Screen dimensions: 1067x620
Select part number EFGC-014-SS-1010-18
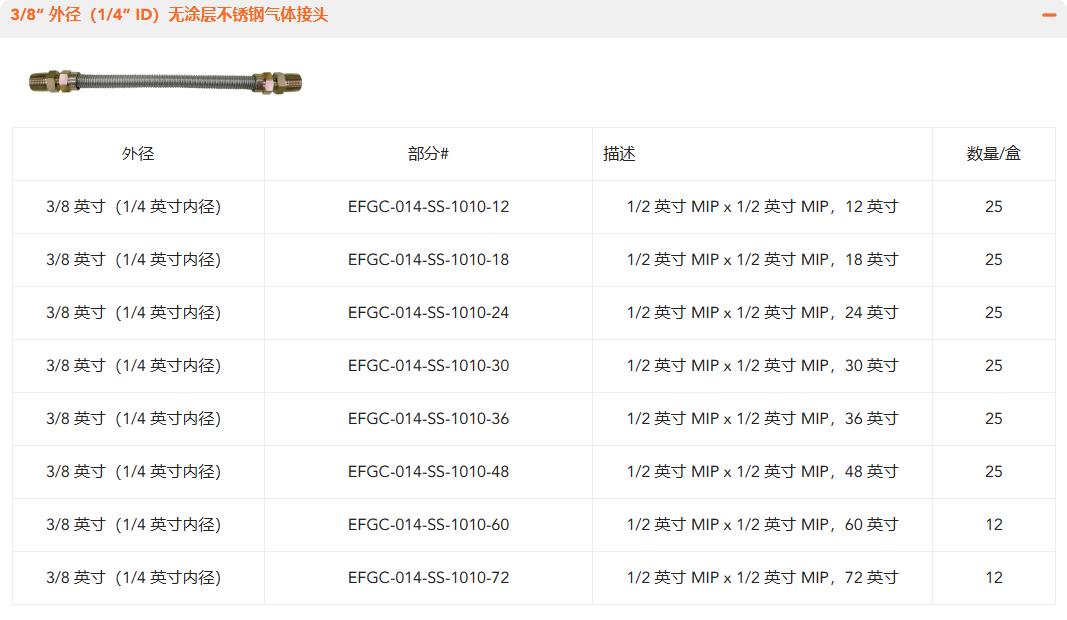(x=428, y=260)
